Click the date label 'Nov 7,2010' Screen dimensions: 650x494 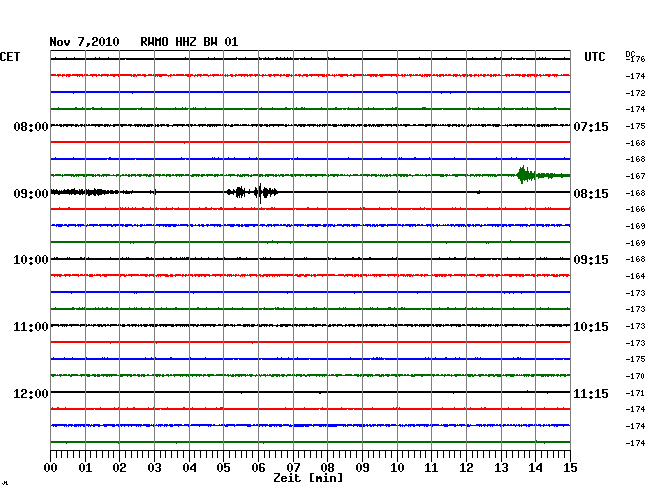click(84, 42)
